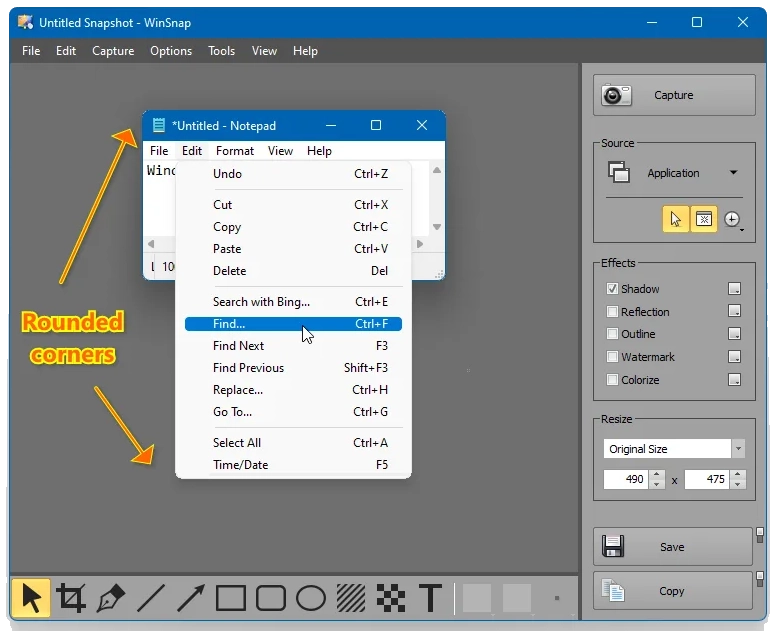Enable the Reflection effect checkbox

pyautogui.click(x=612, y=311)
